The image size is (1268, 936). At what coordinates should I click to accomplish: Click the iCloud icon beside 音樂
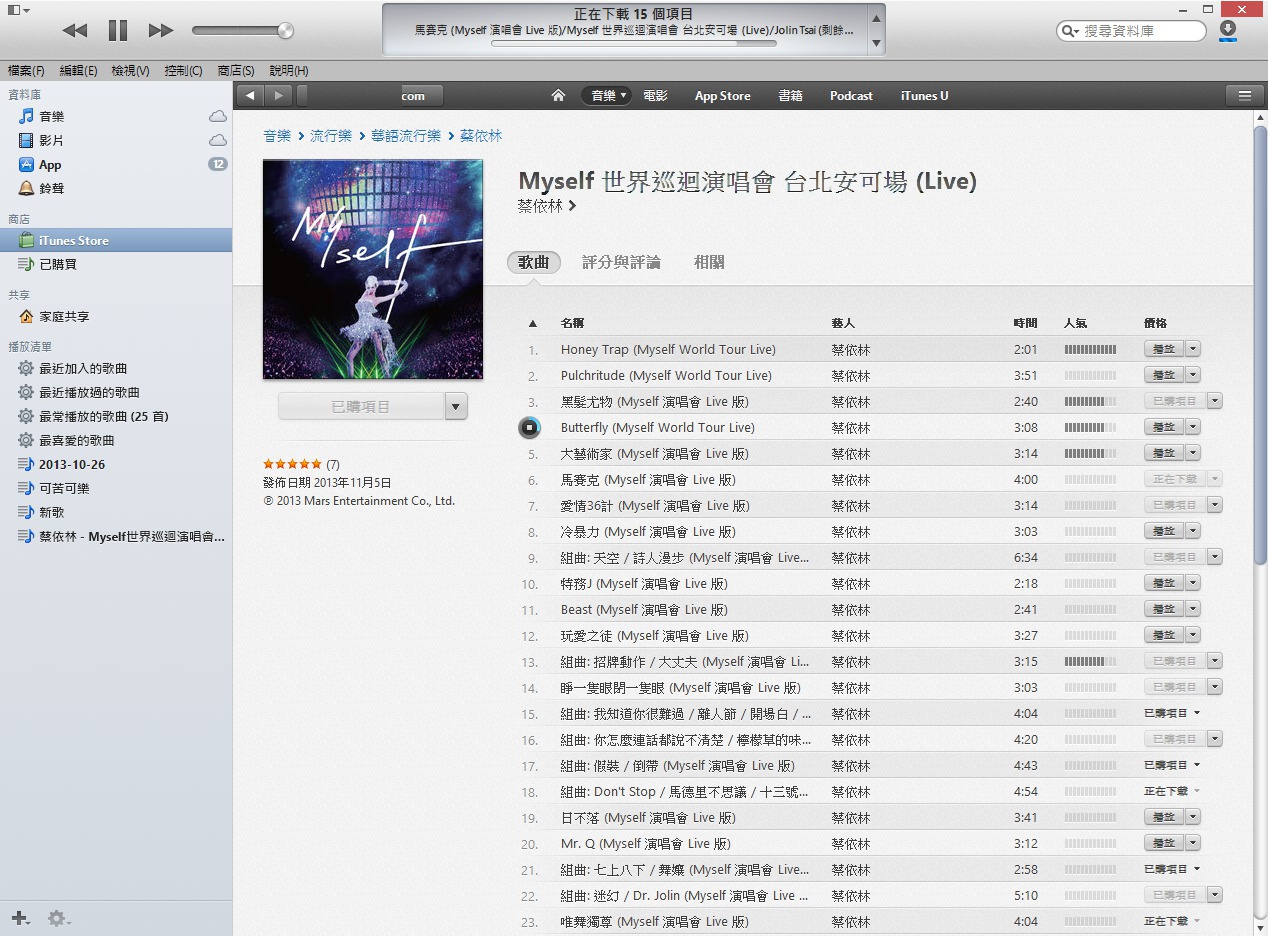click(x=217, y=117)
